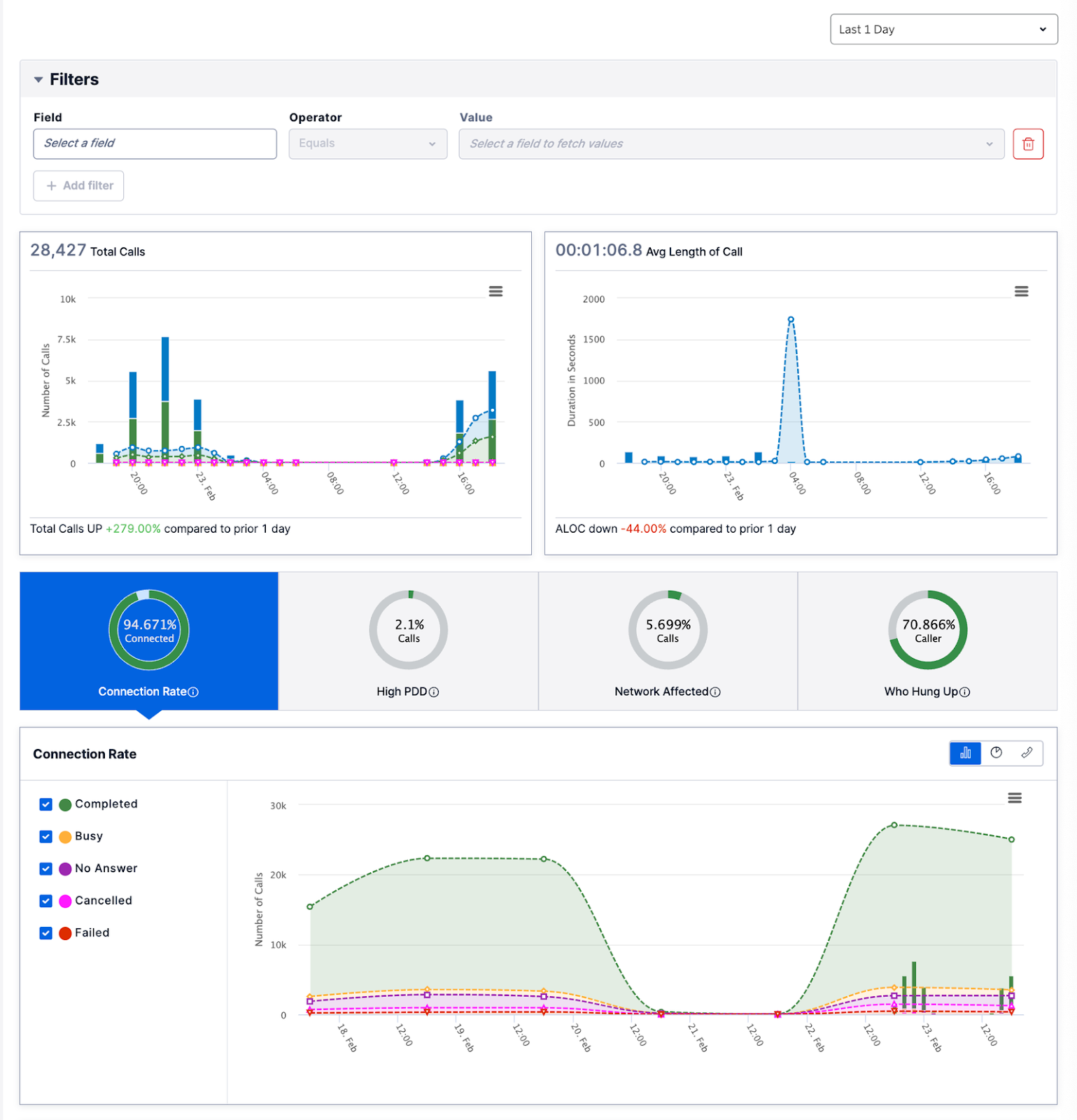This screenshot has height=1120, width=1077.
Task: Click info icon next to Connection Rate
Action: pyautogui.click(x=194, y=692)
